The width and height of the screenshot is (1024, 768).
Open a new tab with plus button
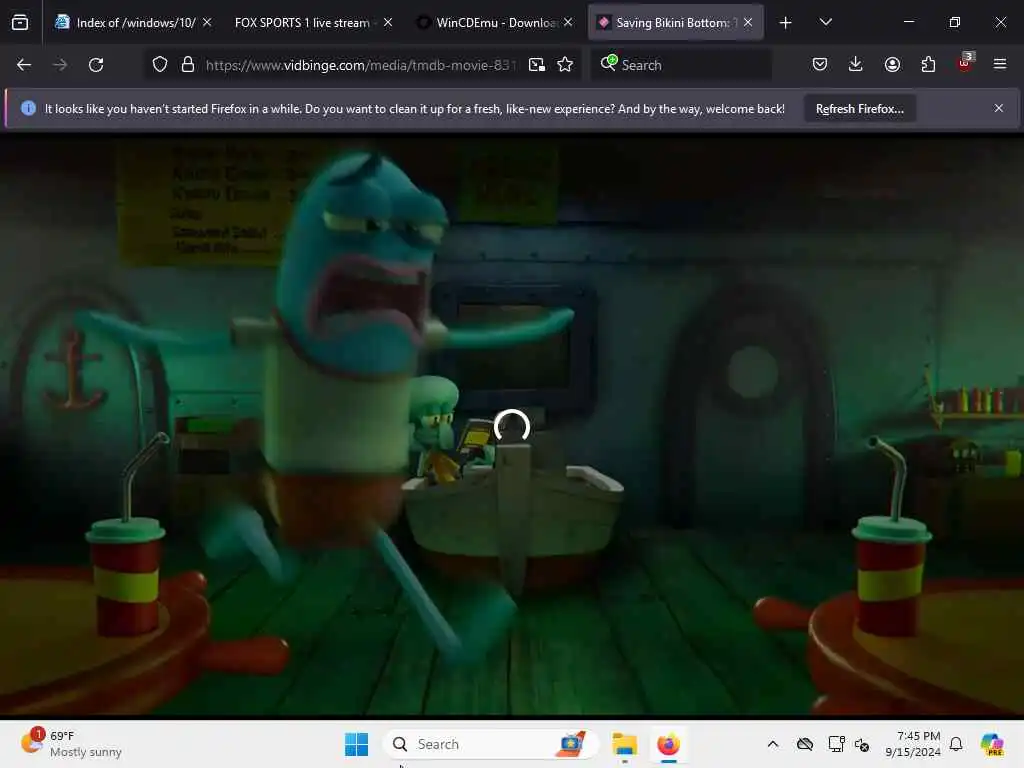coord(786,23)
